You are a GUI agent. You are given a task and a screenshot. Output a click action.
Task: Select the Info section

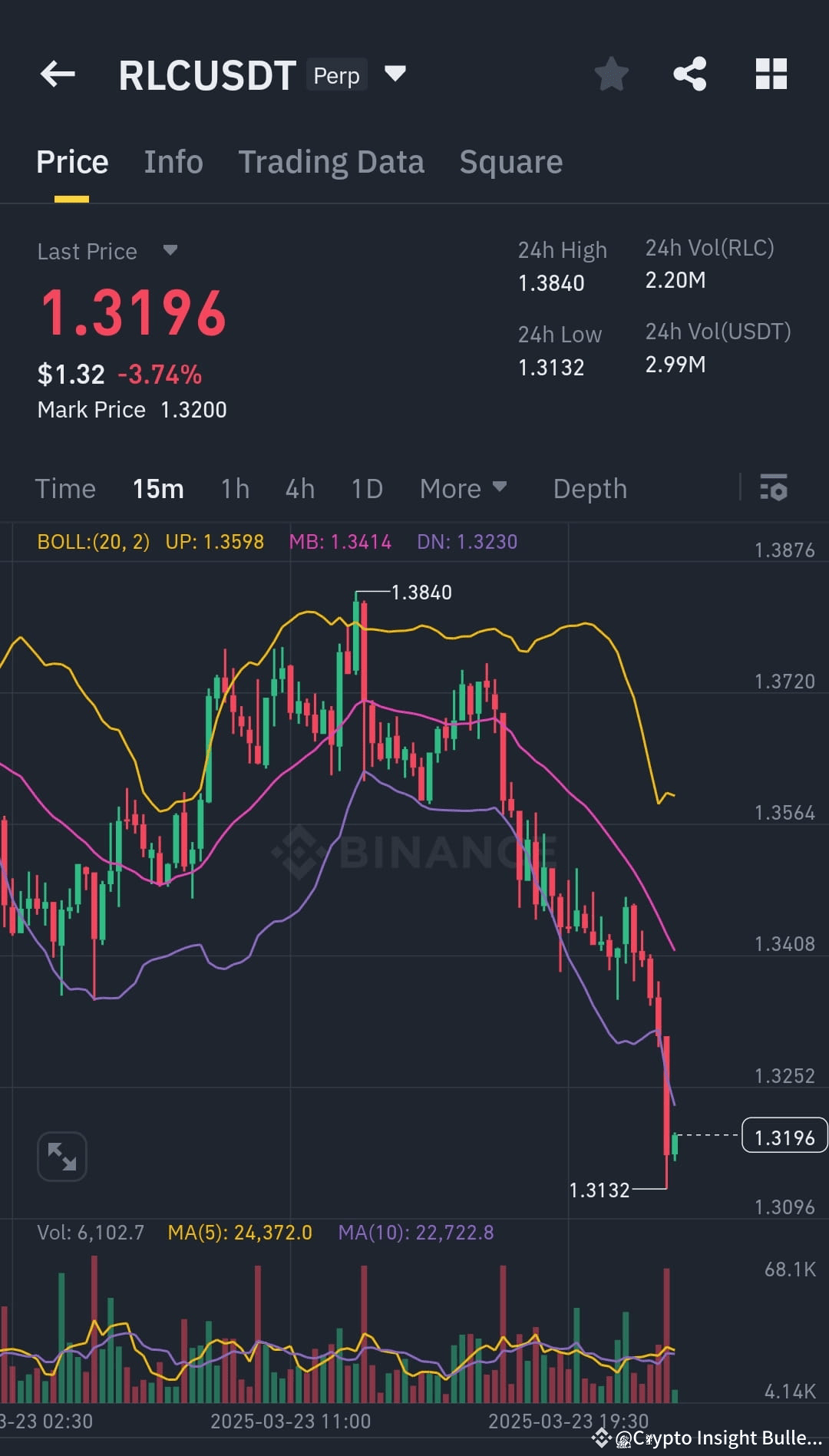(173, 162)
